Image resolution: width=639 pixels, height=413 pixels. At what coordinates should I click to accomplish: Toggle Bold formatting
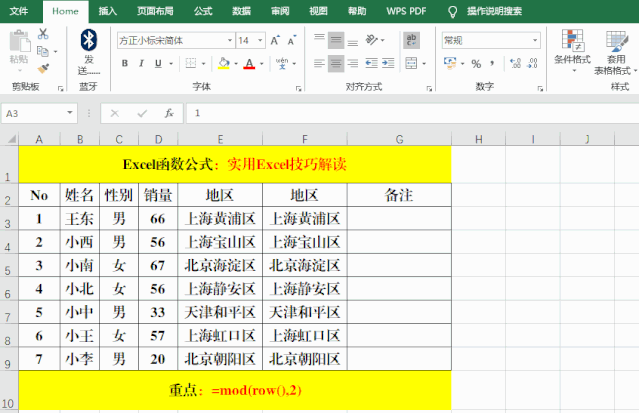click(125, 63)
